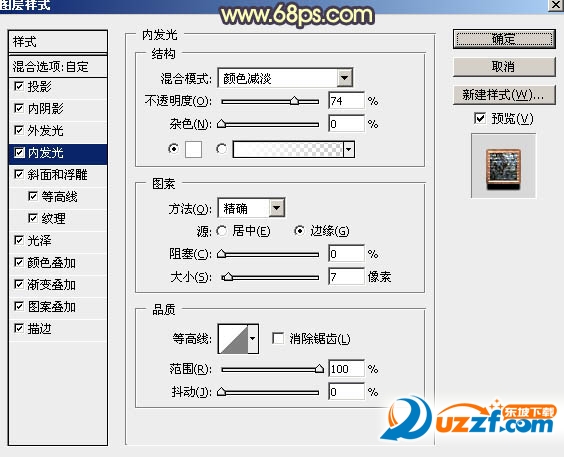564x457 pixels.
Task: Click the 阻塞 choke slider handle
Action: coord(222,254)
